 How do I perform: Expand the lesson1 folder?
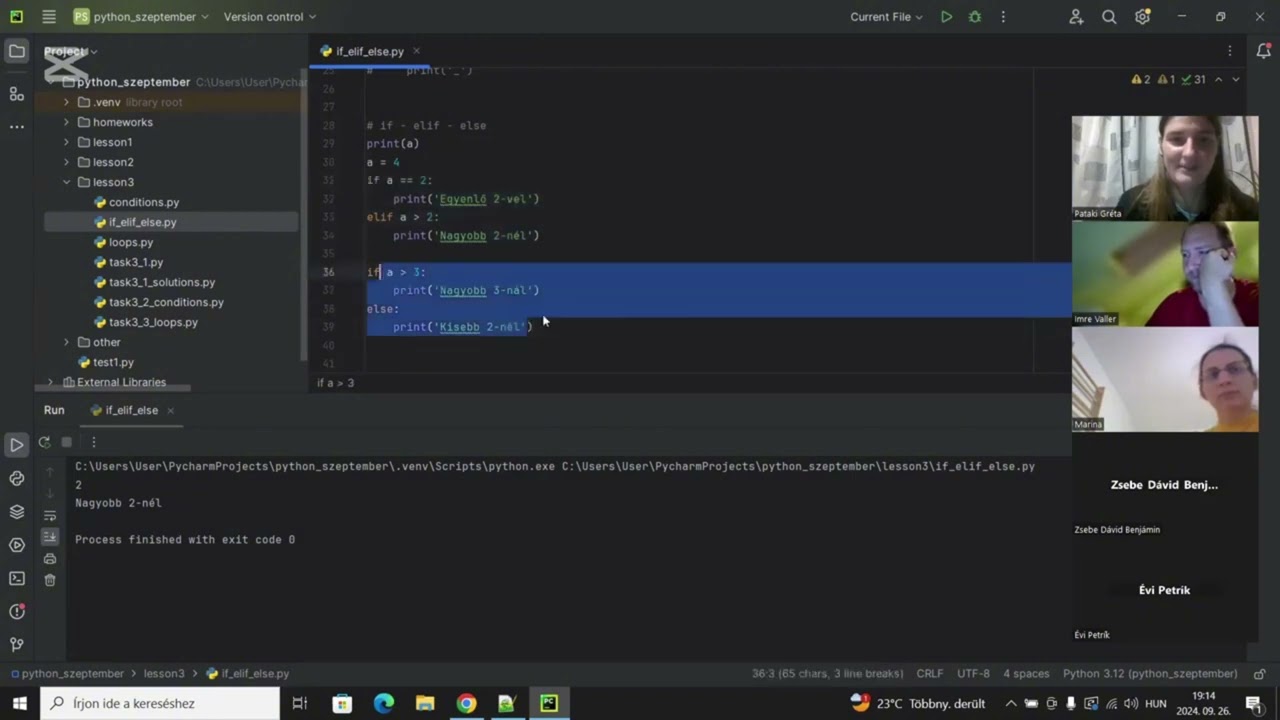[x=67, y=142]
